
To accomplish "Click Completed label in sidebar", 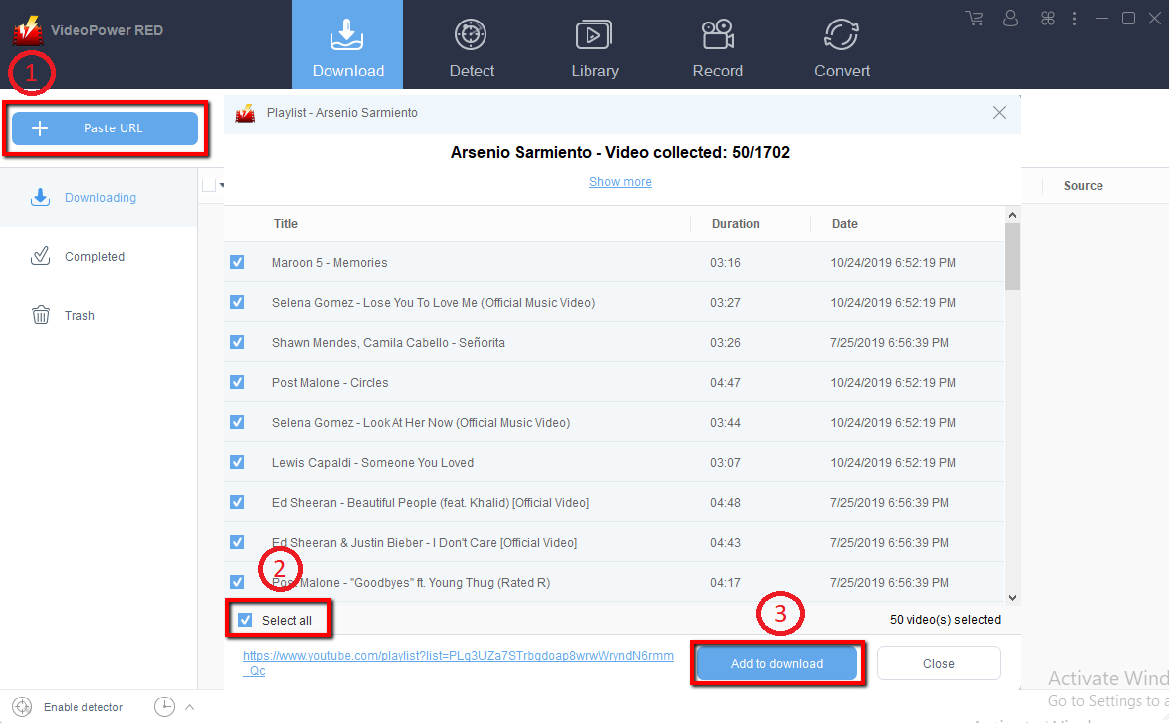I will click(95, 256).
